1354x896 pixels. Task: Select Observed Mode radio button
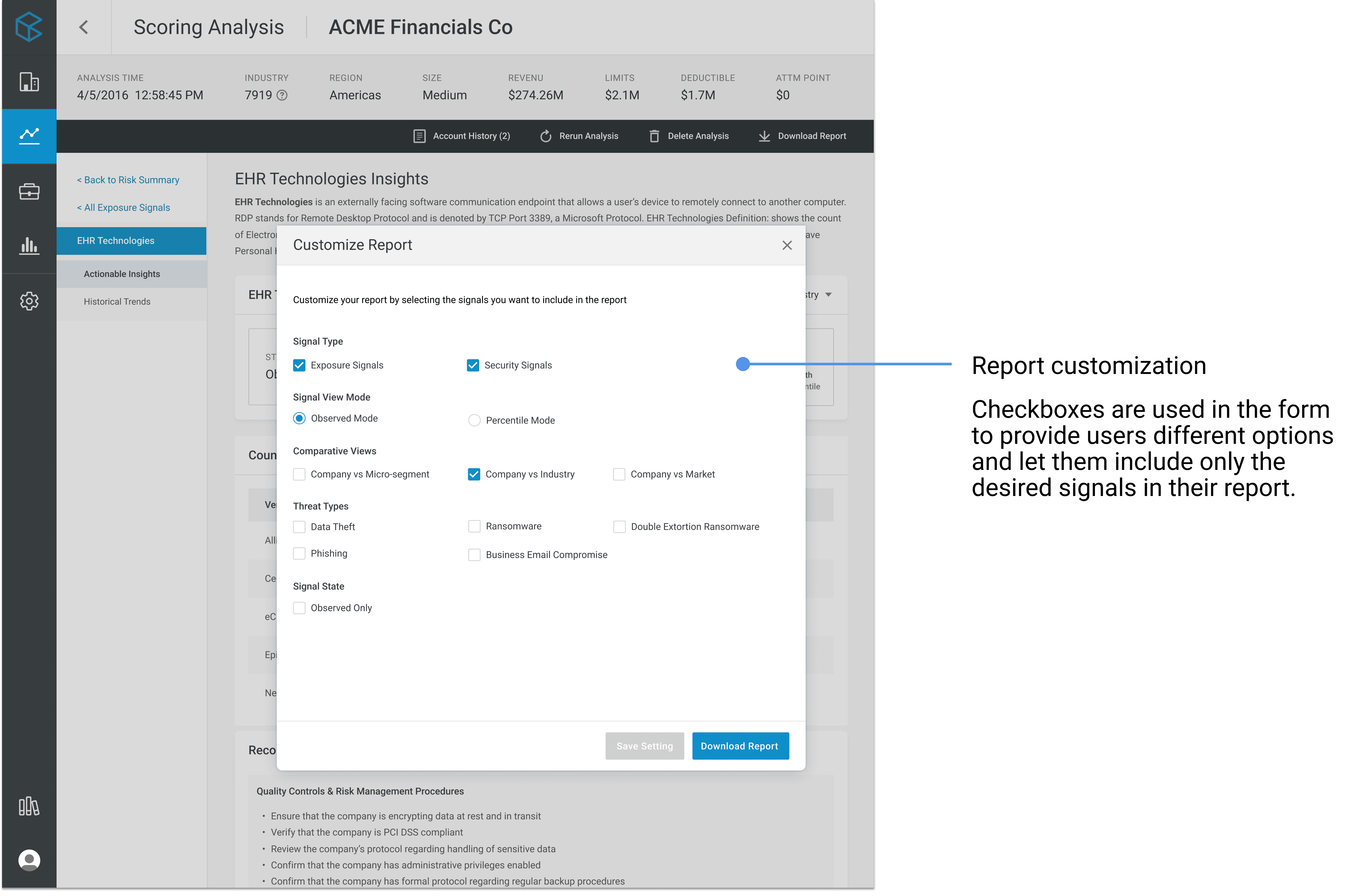(x=299, y=418)
